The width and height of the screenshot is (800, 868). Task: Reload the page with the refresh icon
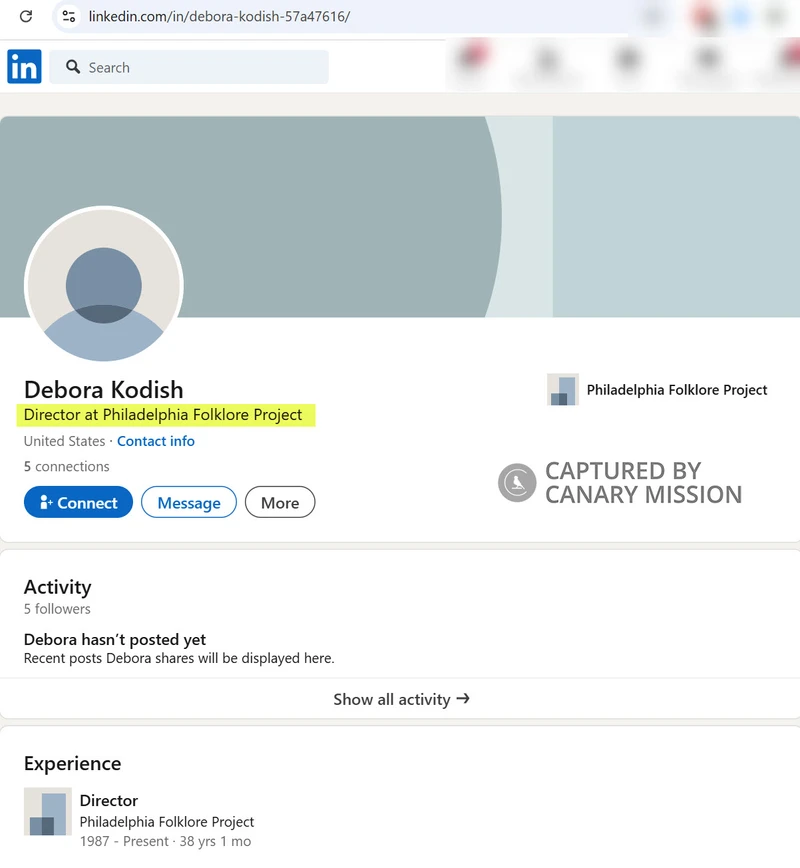pos(25,16)
